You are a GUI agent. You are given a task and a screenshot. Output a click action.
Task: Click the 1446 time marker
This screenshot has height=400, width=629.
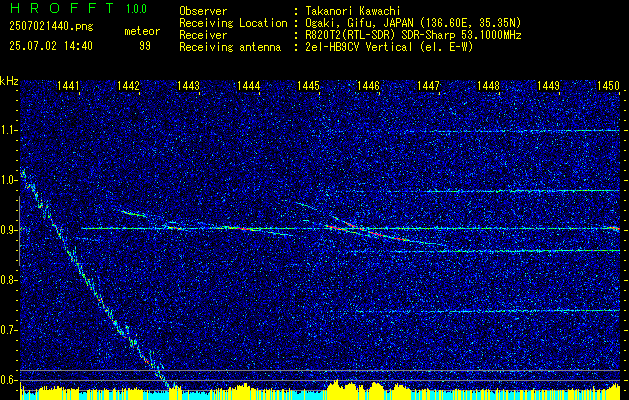(368, 85)
